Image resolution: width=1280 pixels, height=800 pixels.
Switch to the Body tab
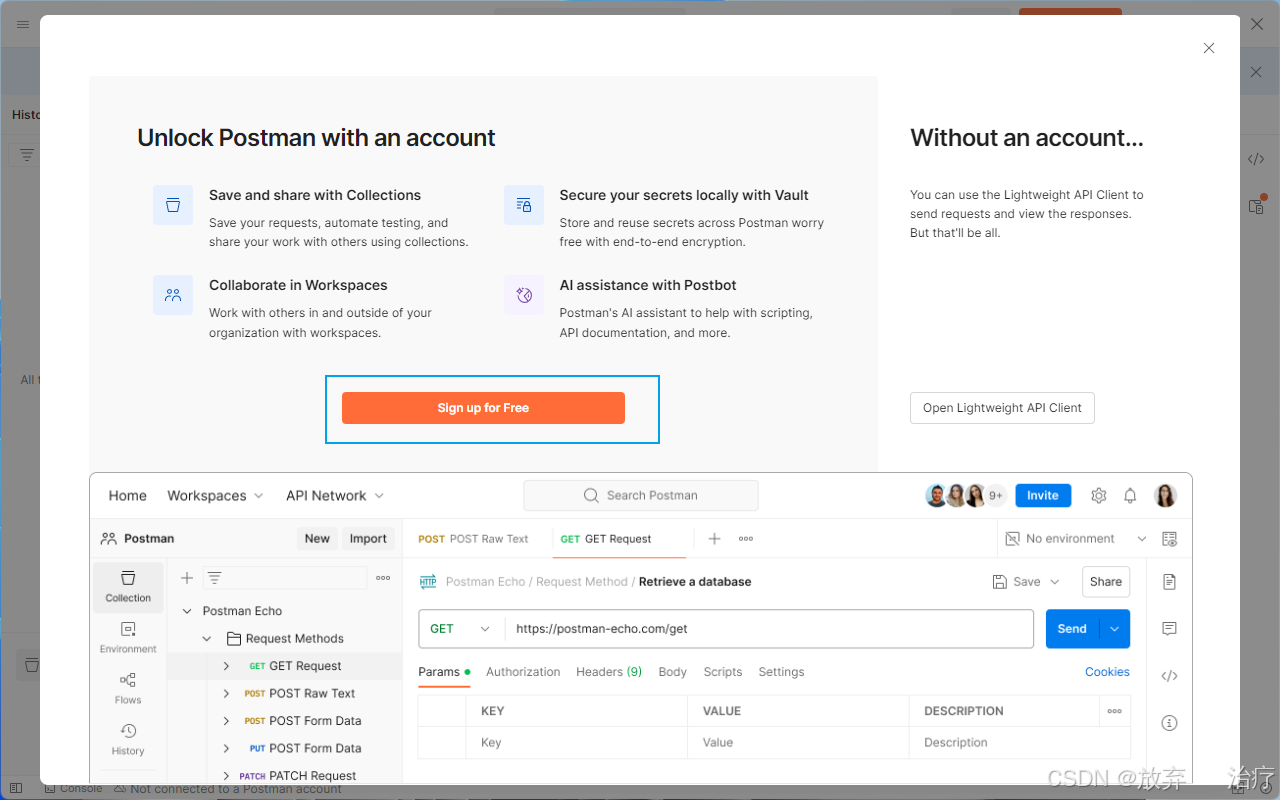(x=673, y=672)
